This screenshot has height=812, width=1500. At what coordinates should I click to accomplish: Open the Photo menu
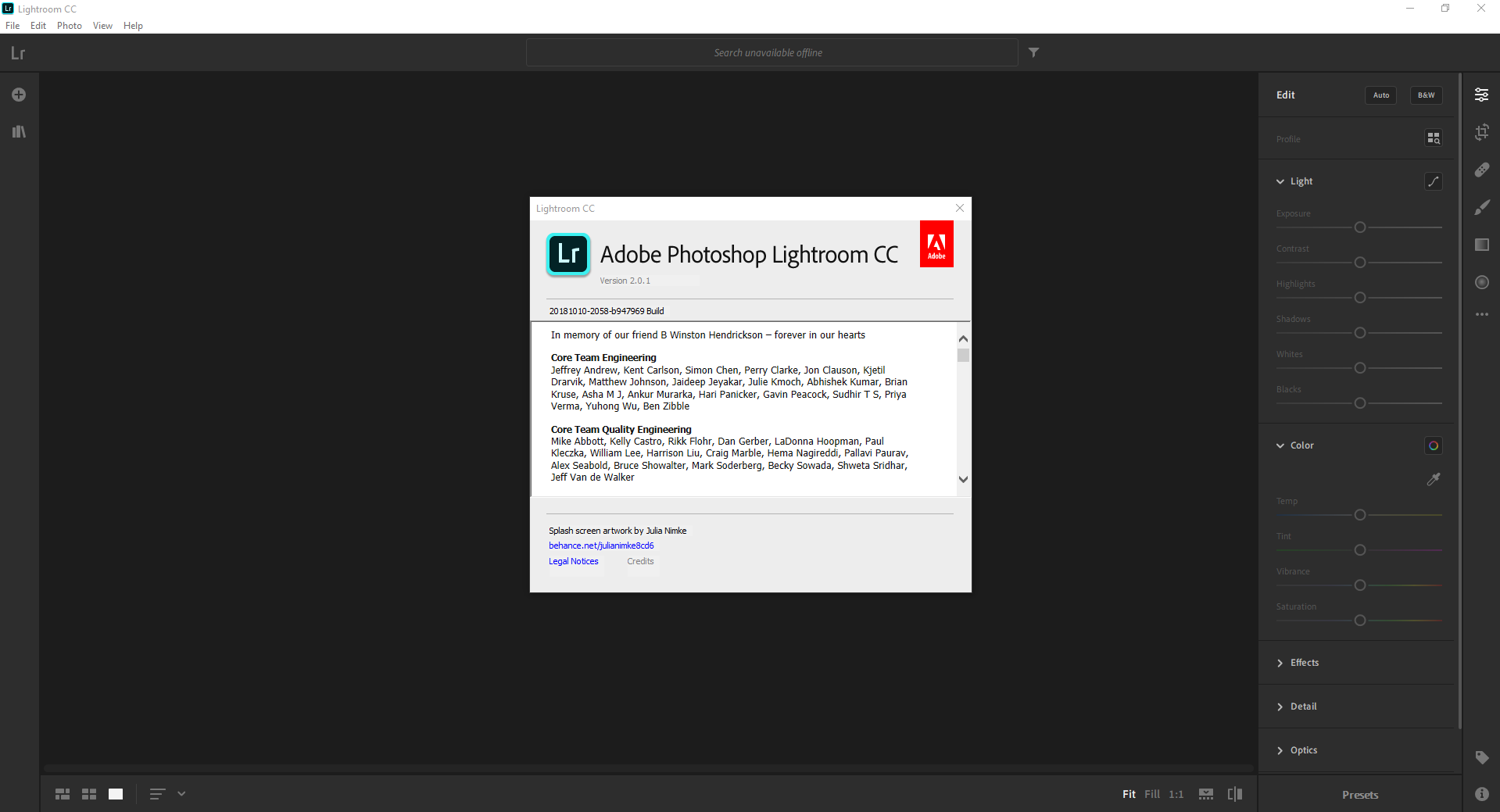pos(70,26)
